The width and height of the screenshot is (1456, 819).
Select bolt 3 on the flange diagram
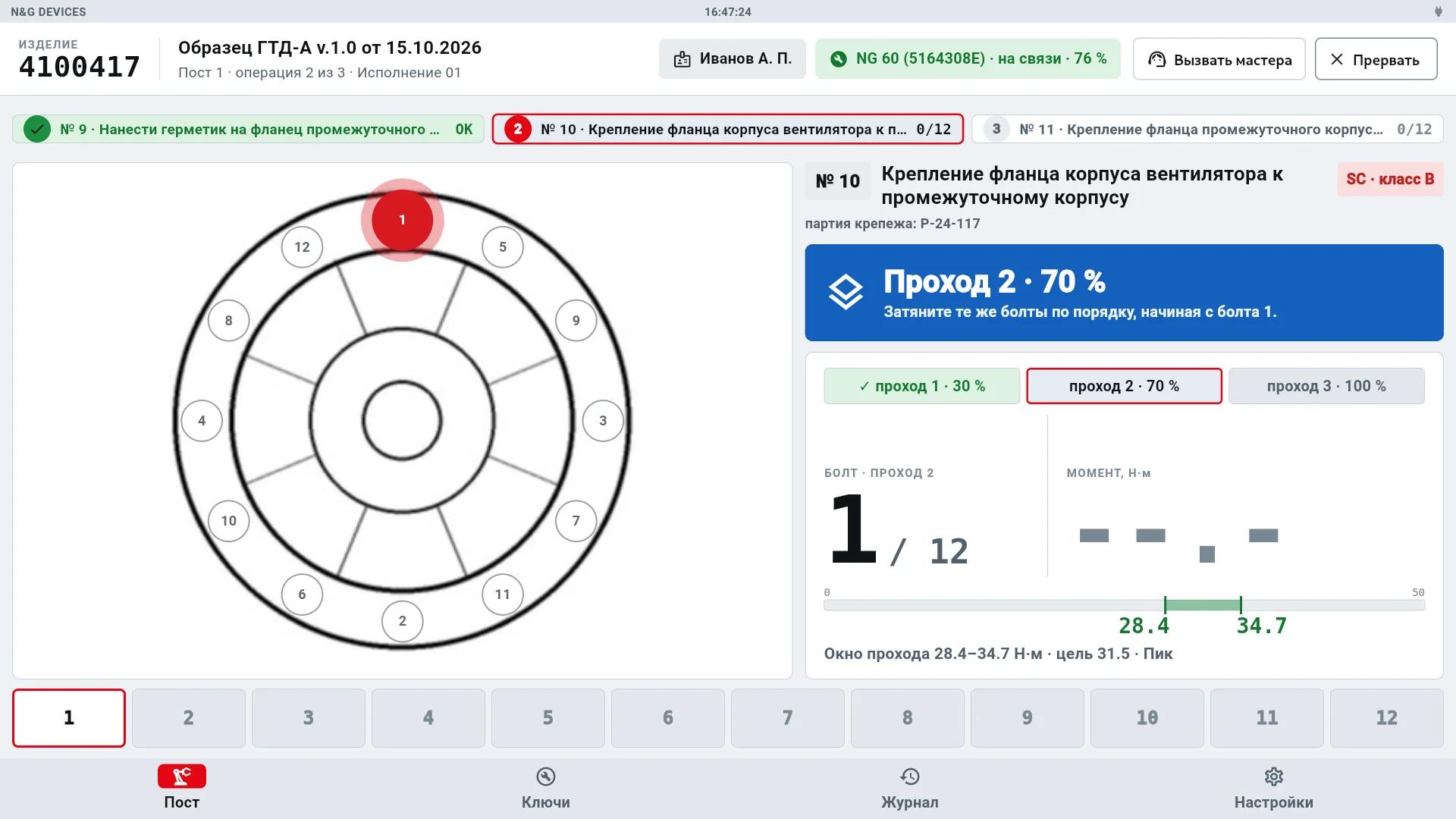[603, 421]
